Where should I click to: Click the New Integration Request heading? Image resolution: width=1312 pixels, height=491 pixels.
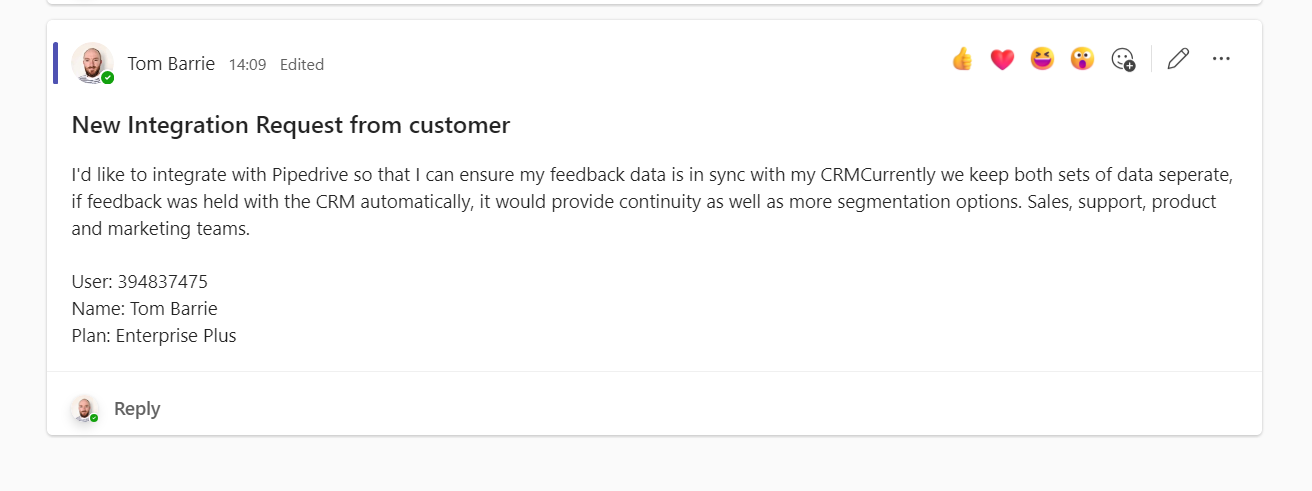(291, 125)
